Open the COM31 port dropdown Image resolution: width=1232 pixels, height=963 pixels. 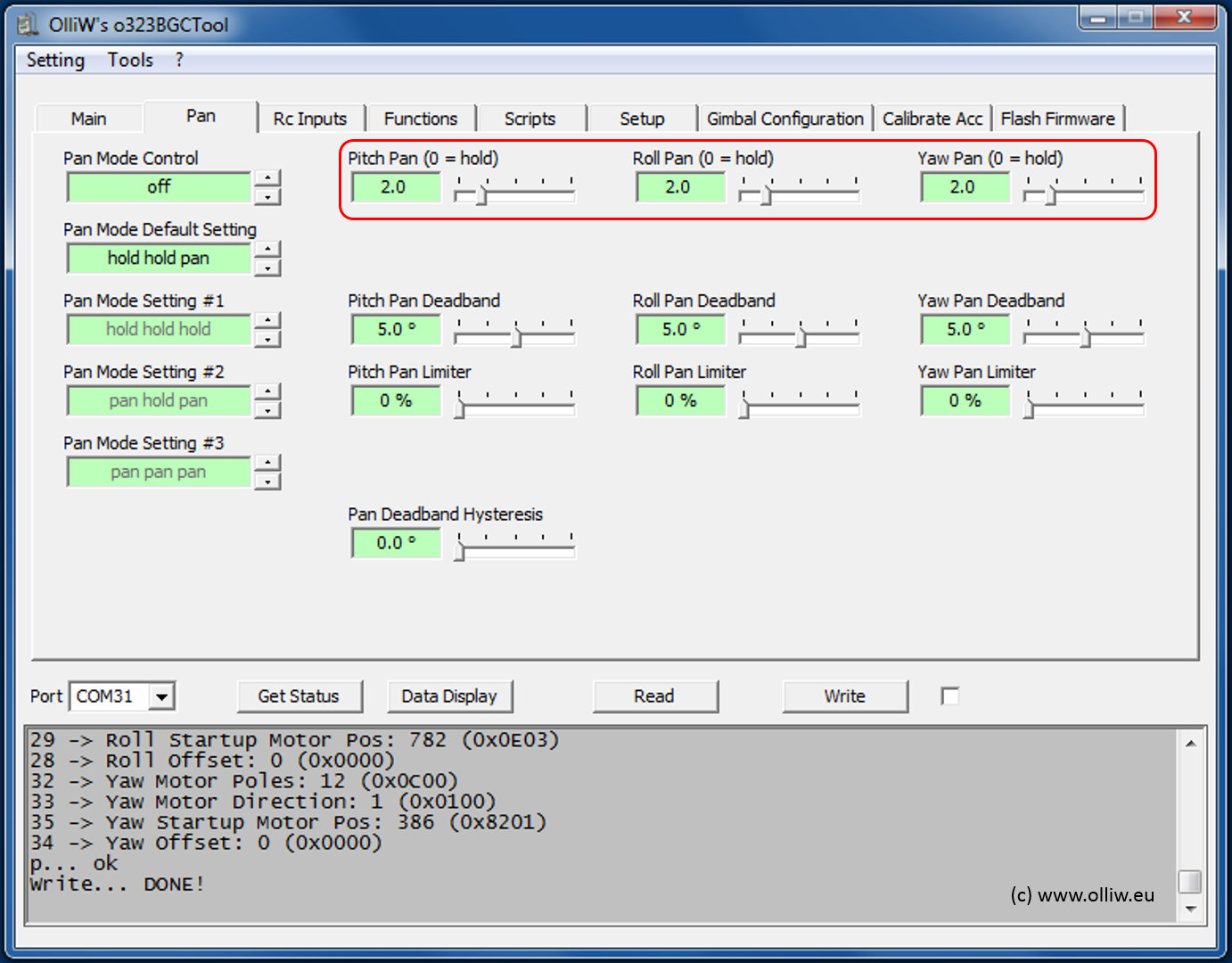coord(161,696)
